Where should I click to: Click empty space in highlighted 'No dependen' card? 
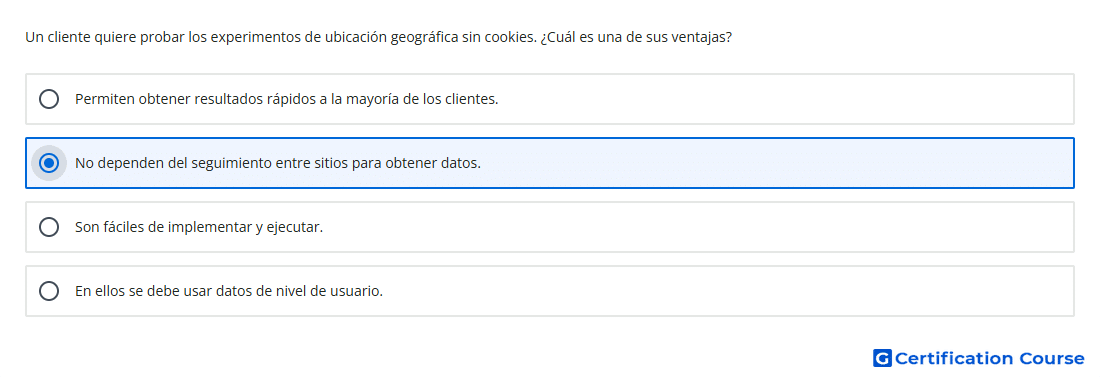pyautogui.click(x=779, y=164)
